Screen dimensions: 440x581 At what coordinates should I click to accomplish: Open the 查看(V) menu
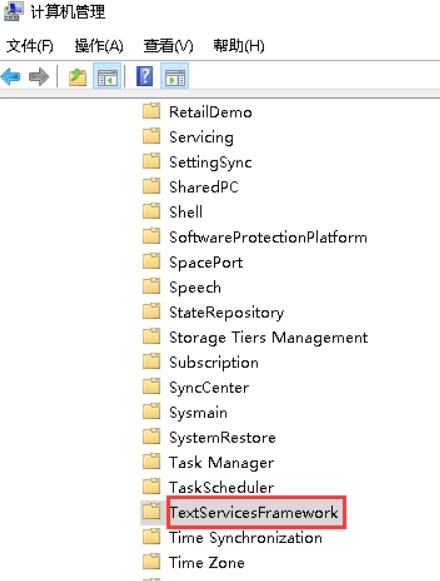[168, 46]
